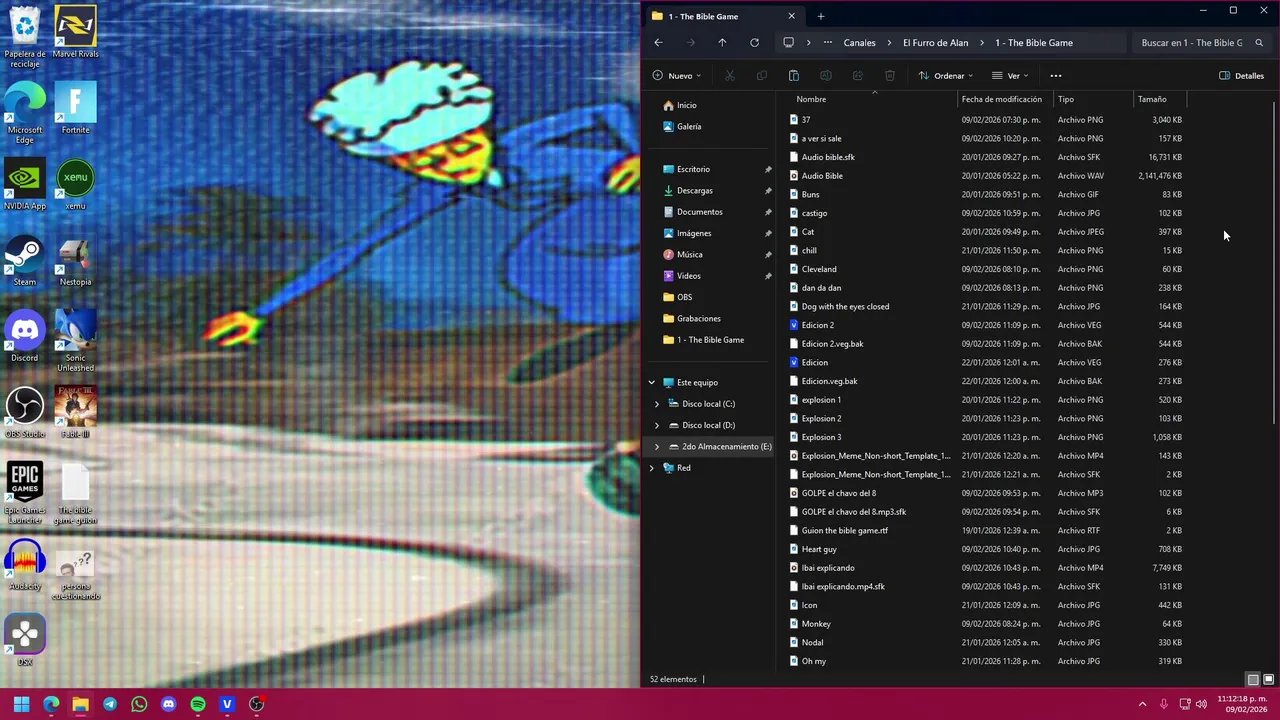Show hidden breadcrumb path with ellipsis
The height and width of the screenshot is (720, 1280).
pyautogui.click(x=828, y=43)
